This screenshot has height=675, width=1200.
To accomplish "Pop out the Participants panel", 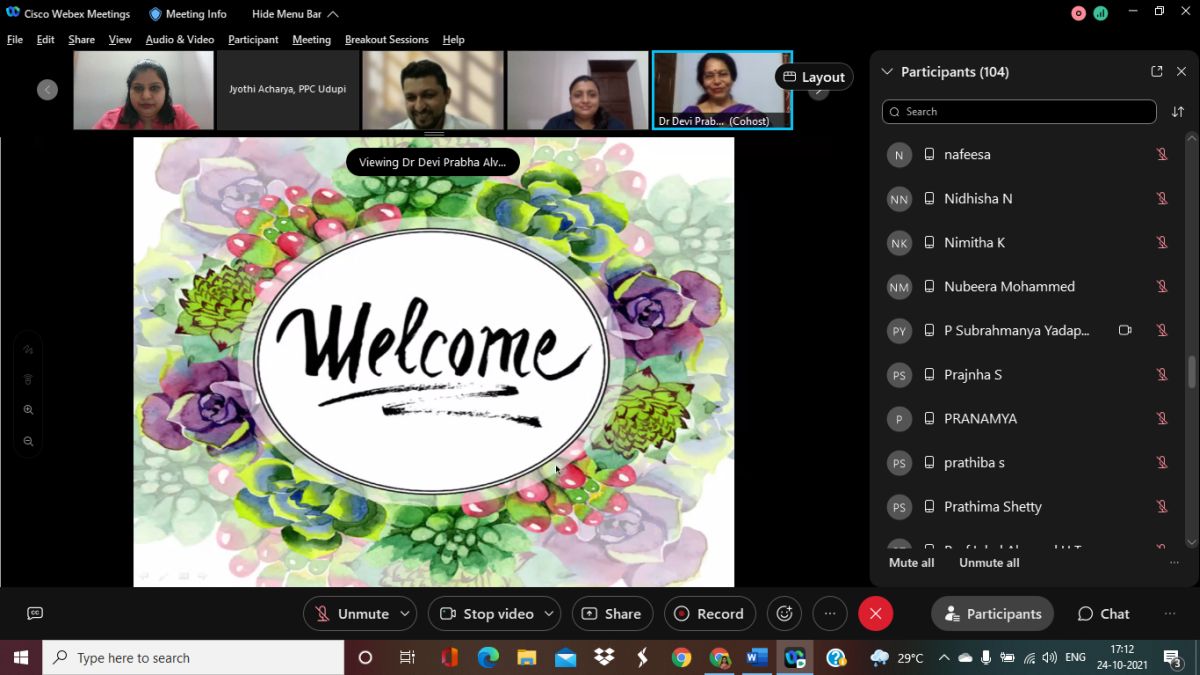I will (1156, 72).
